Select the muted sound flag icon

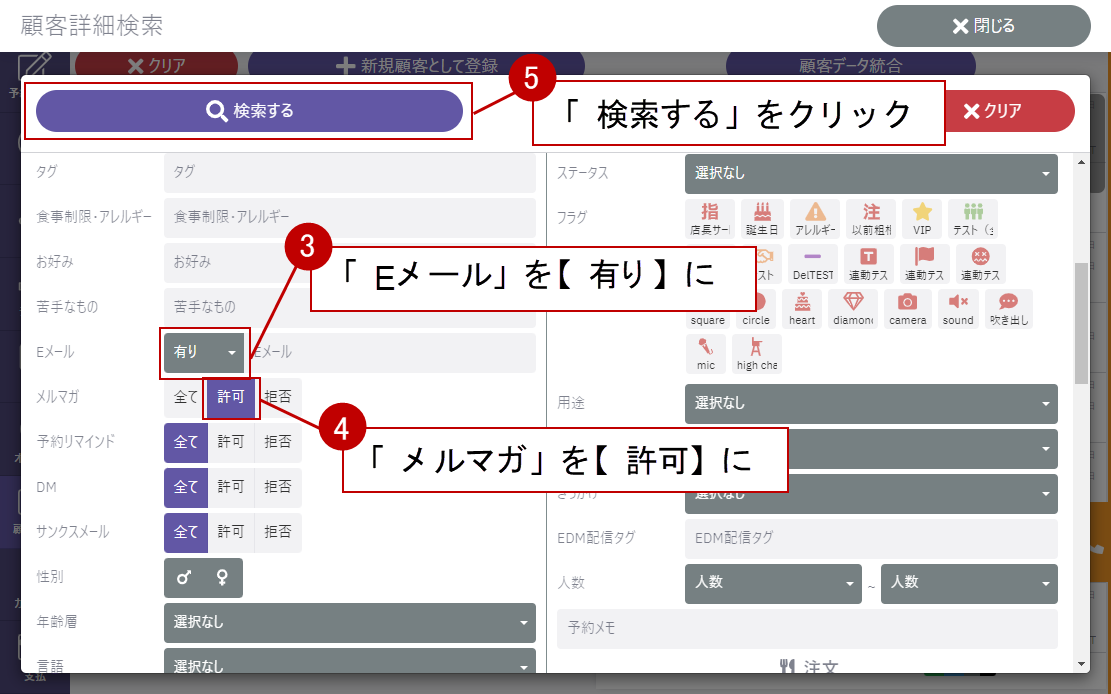(958, 308)
